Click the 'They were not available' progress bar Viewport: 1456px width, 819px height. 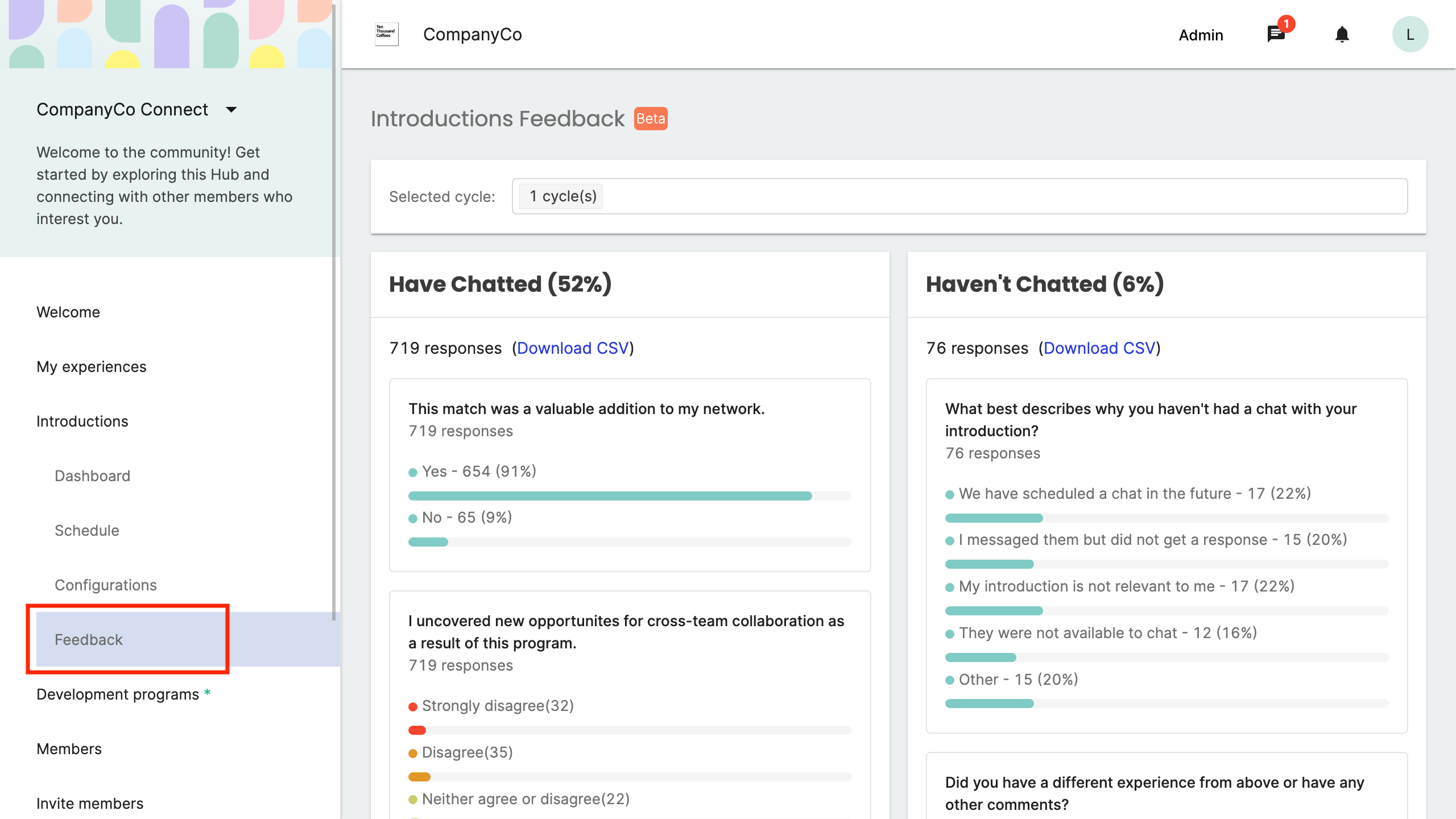pos(1167,657)
